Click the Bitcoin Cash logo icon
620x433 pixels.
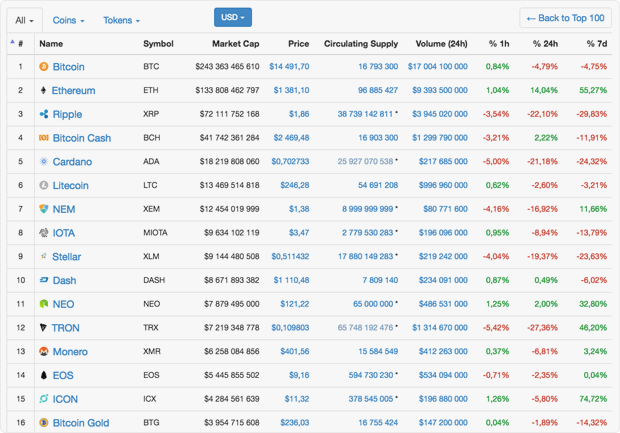[x=43, y=138]
